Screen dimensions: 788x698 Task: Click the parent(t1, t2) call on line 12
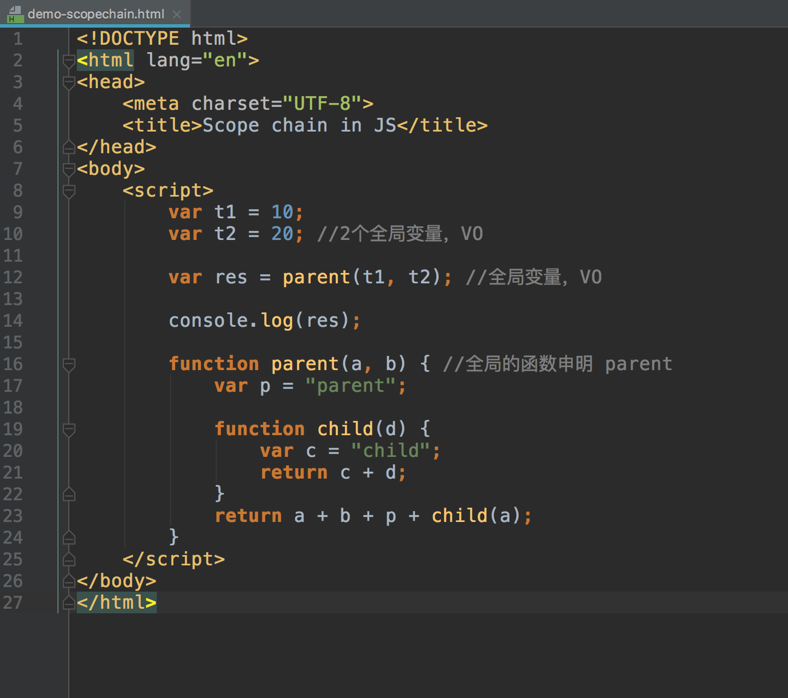(361, 277)
